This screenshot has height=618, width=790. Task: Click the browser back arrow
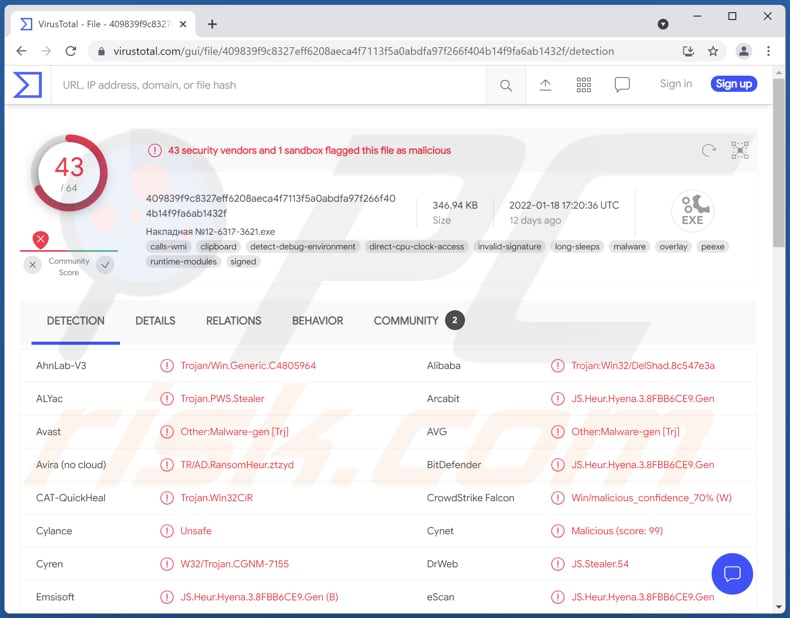pos(21,51)
